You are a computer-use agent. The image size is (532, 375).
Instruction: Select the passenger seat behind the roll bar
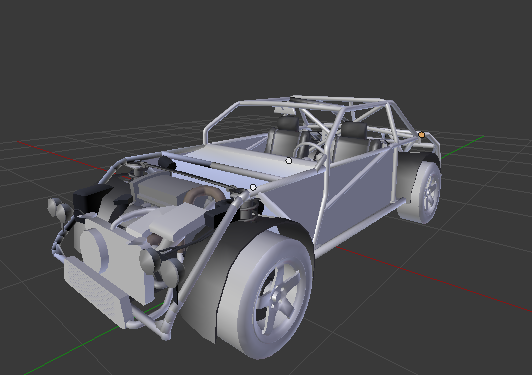point(284,136)
